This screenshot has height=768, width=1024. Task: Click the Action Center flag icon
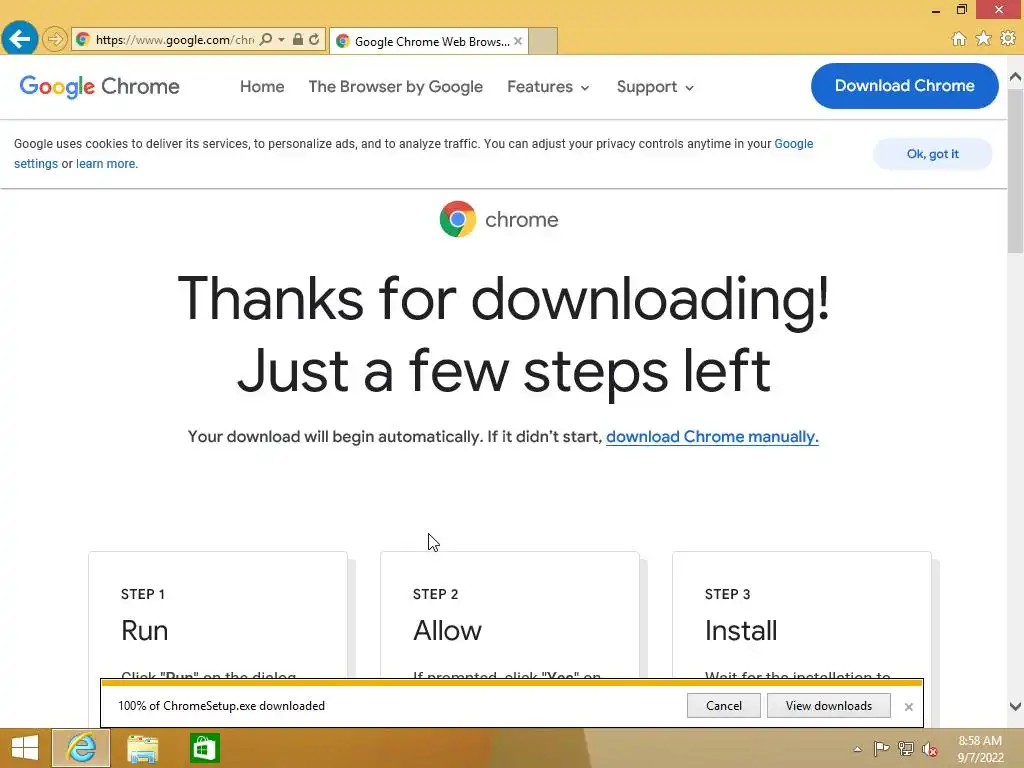881,749
